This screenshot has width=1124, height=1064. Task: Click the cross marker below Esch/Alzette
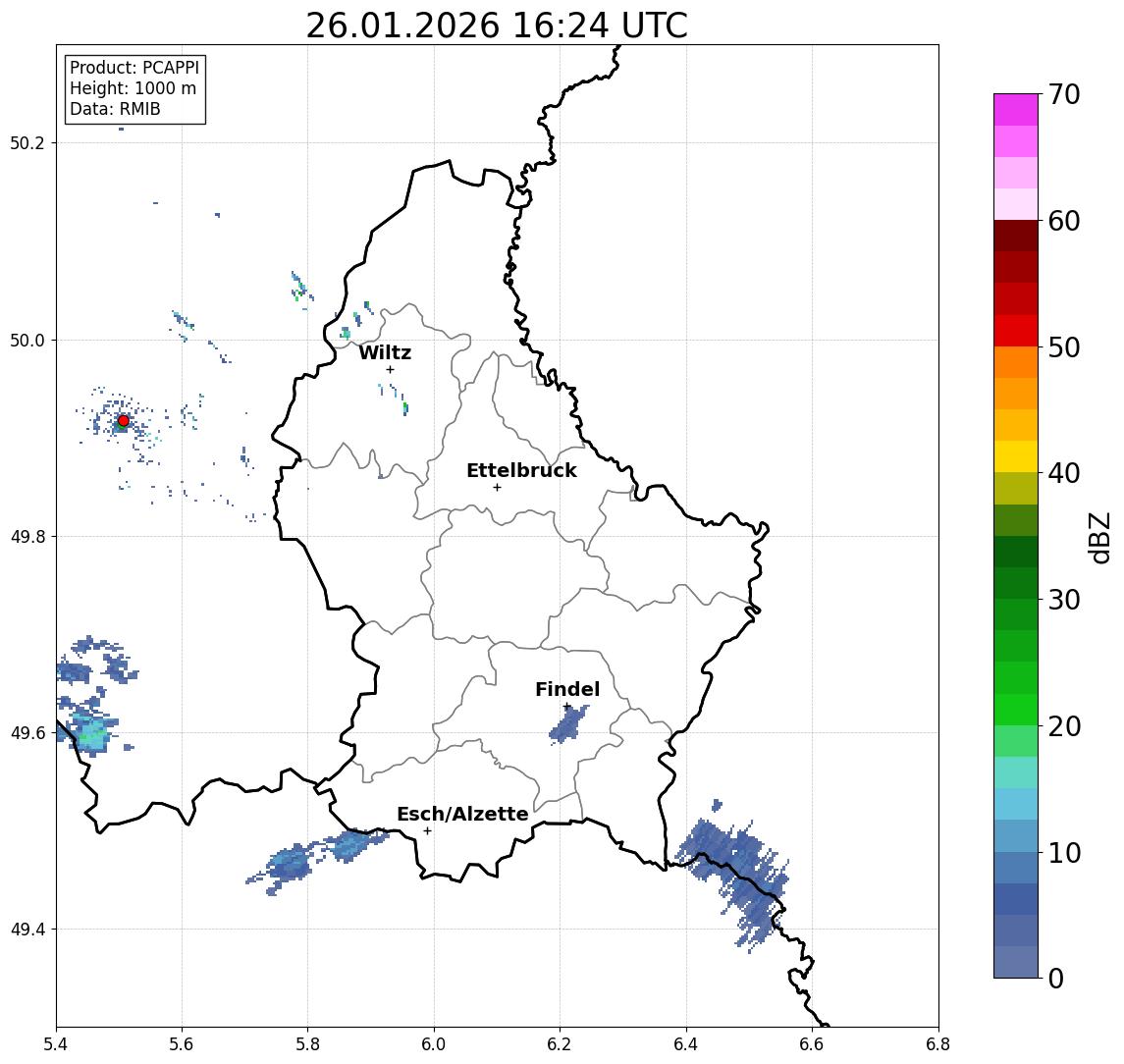427,831
